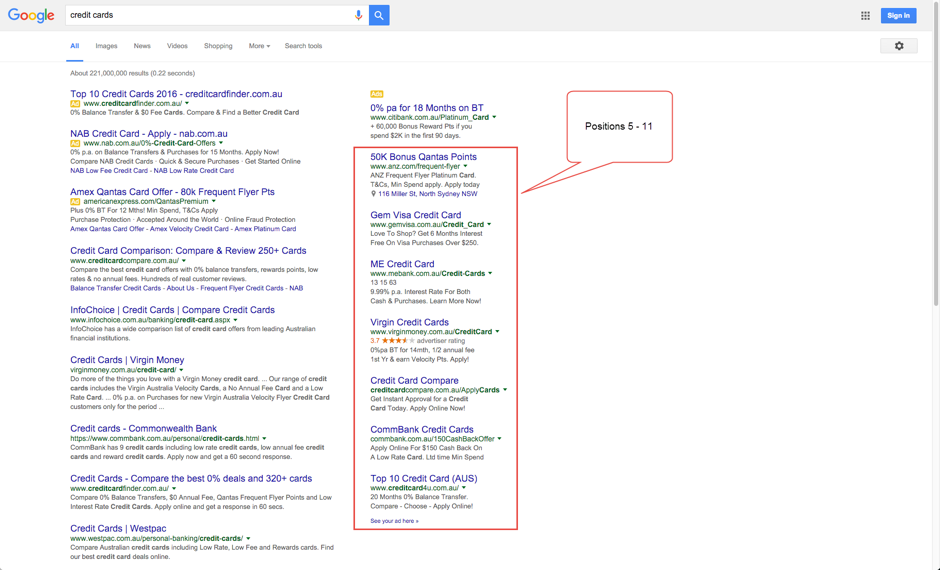This screenshot has width=940, height=570.
Task: Expand arrow beside infochoice.com.au URL
Action: coord(235,320)
